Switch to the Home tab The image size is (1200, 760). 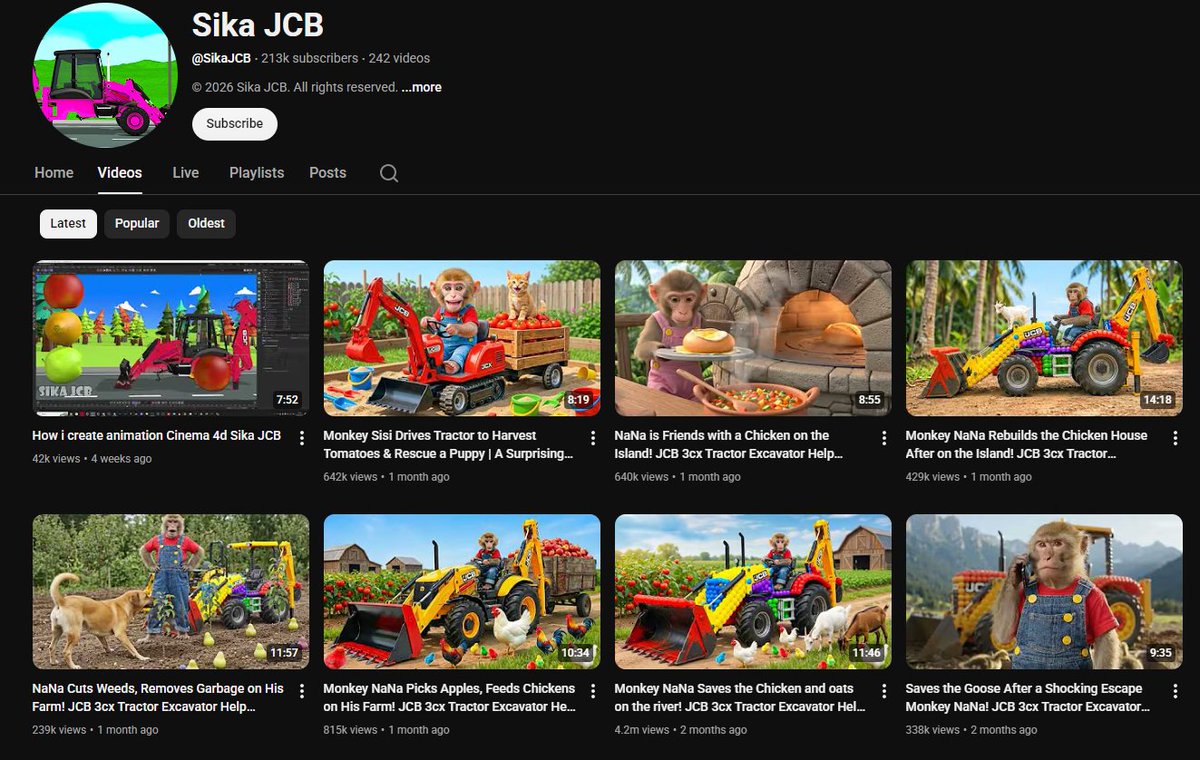54,173
